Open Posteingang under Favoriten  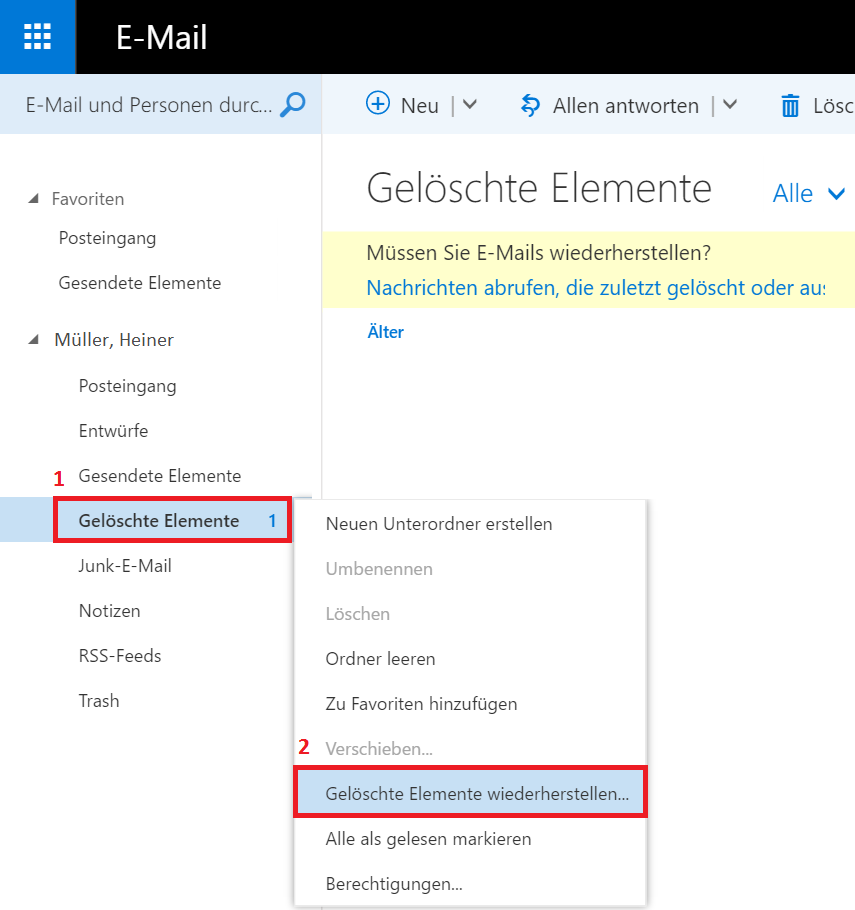click(x=107, y=239)
